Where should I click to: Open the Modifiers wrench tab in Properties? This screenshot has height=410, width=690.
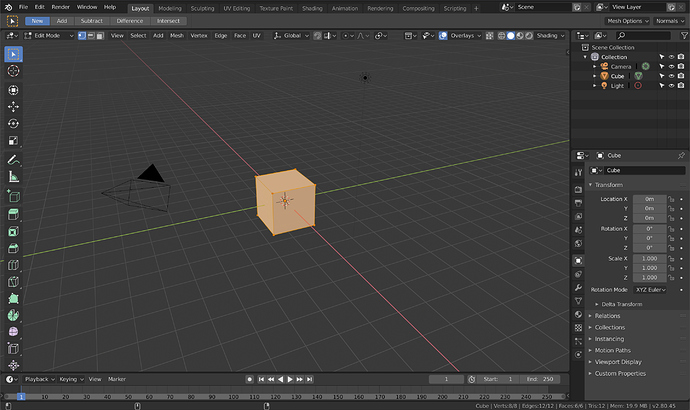[x=578, y=288]
